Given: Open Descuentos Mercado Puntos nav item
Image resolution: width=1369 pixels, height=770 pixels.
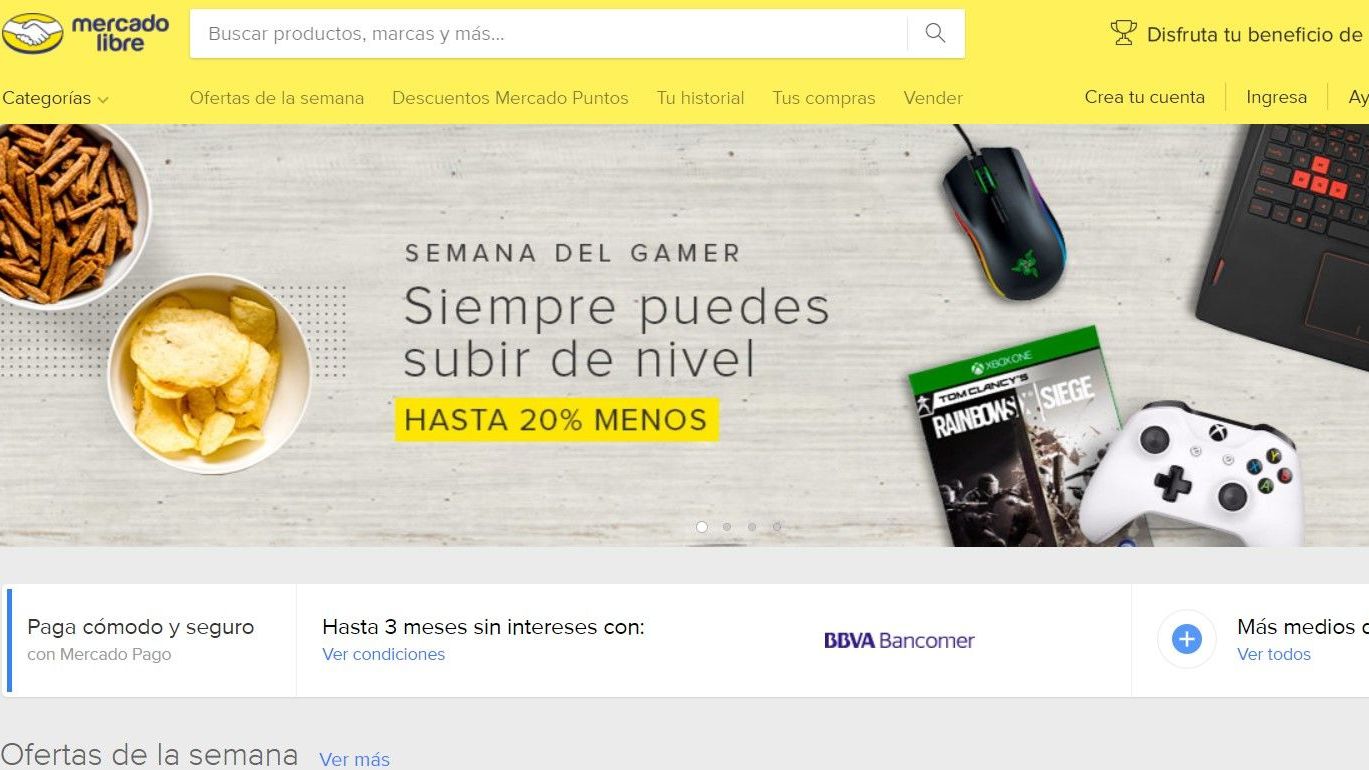Looking at the screenshot, I should [510, 98].
